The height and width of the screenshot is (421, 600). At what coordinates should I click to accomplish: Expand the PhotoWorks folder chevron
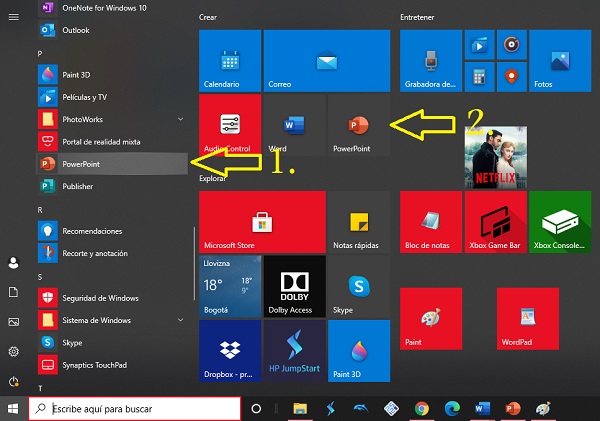point(181,119)
